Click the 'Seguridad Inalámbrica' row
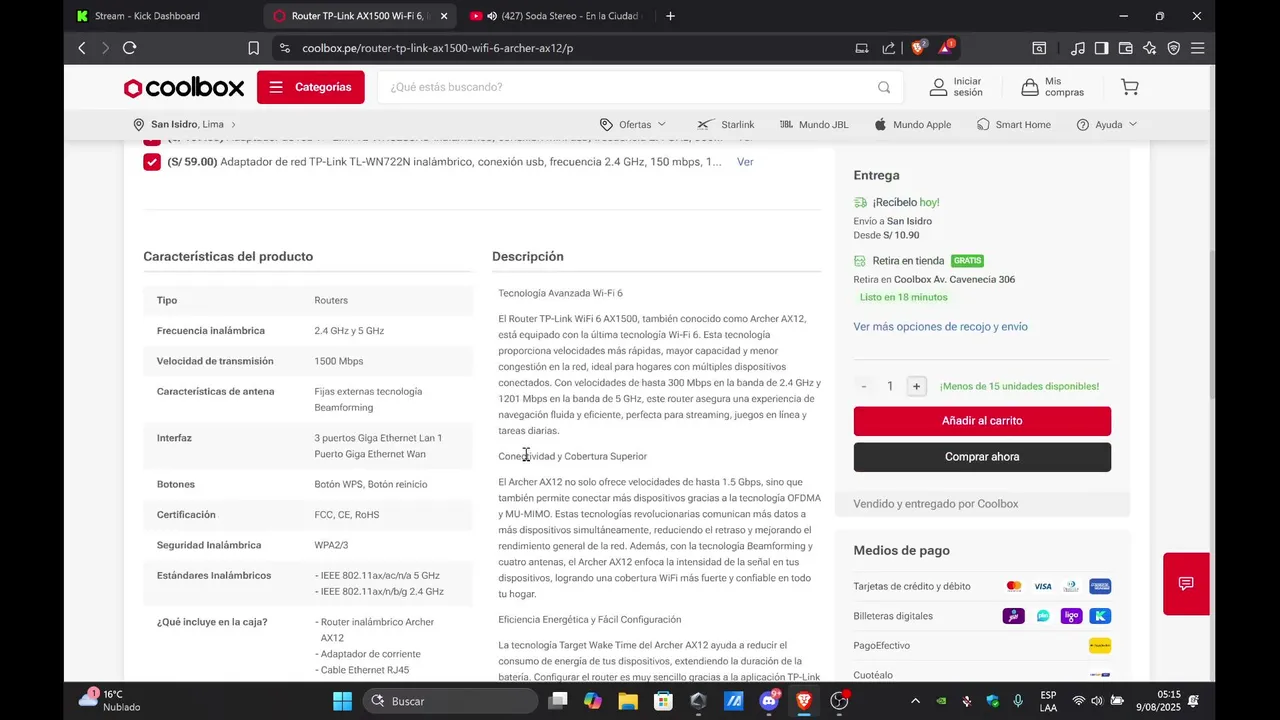Image resolution: width=1280 pixels, height=720 pixels. pyautogui.click(x=308, y=545)
